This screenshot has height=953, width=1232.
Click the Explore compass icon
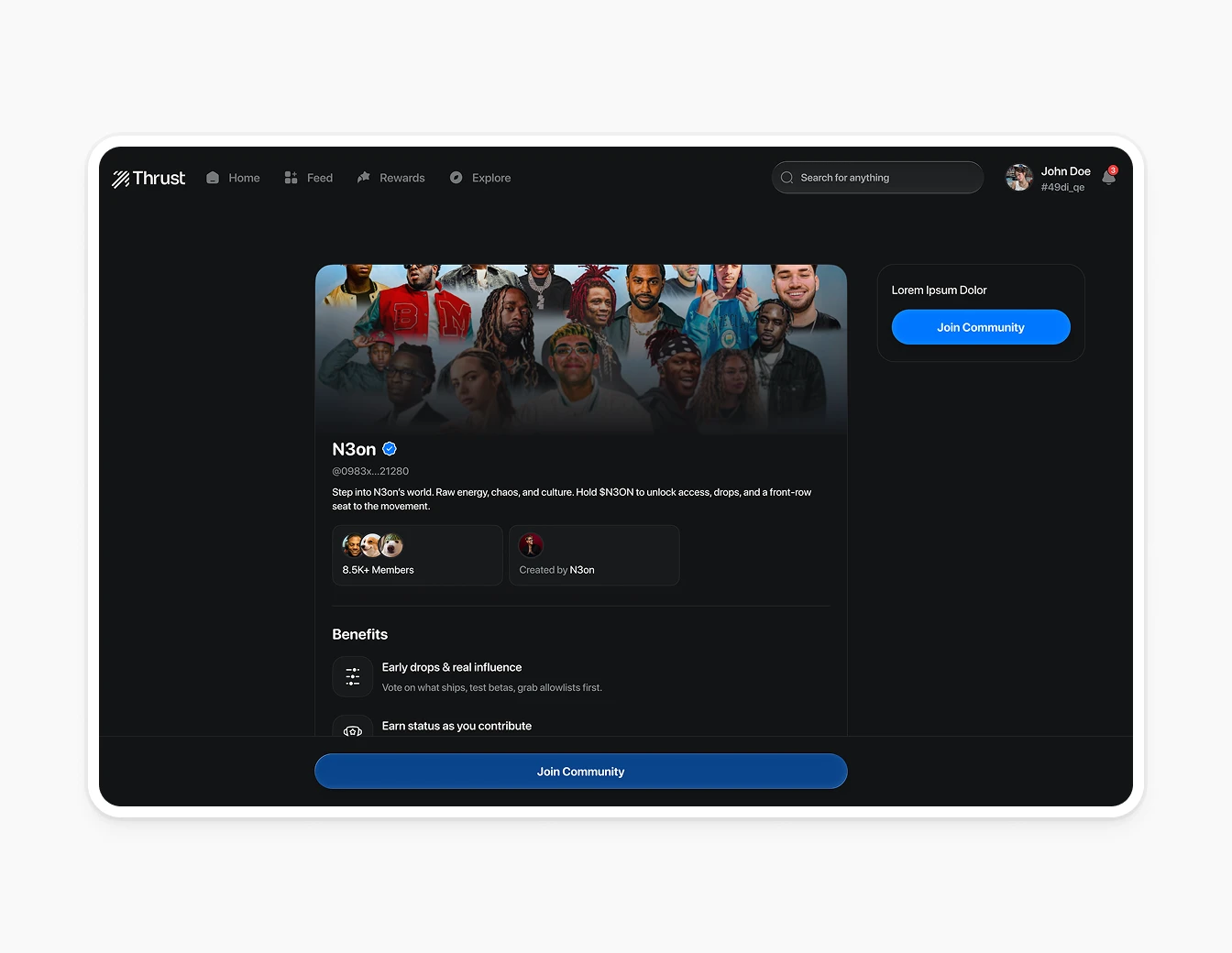tap(456, 178)
